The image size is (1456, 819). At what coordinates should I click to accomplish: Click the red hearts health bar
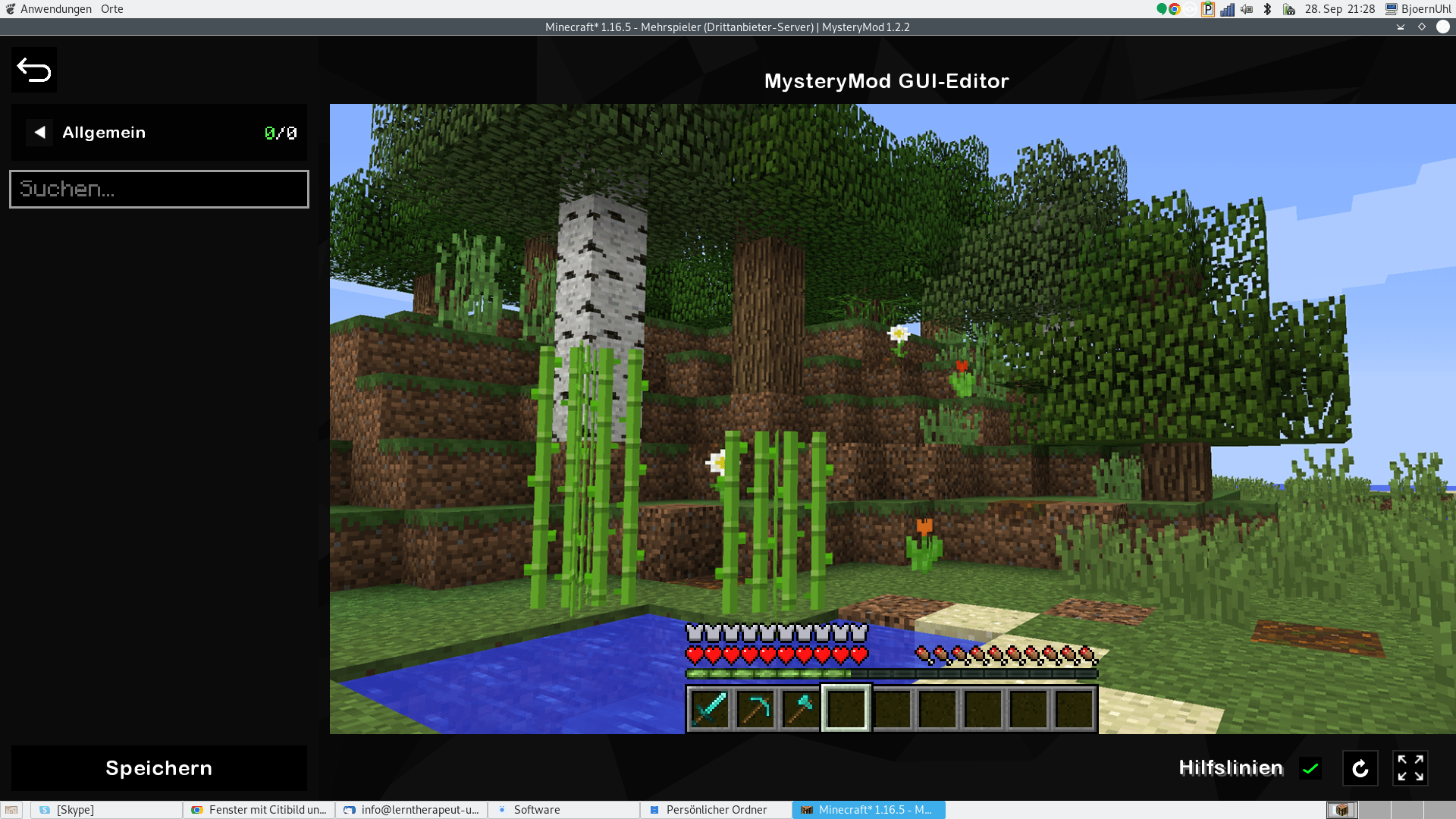[777, 655]
